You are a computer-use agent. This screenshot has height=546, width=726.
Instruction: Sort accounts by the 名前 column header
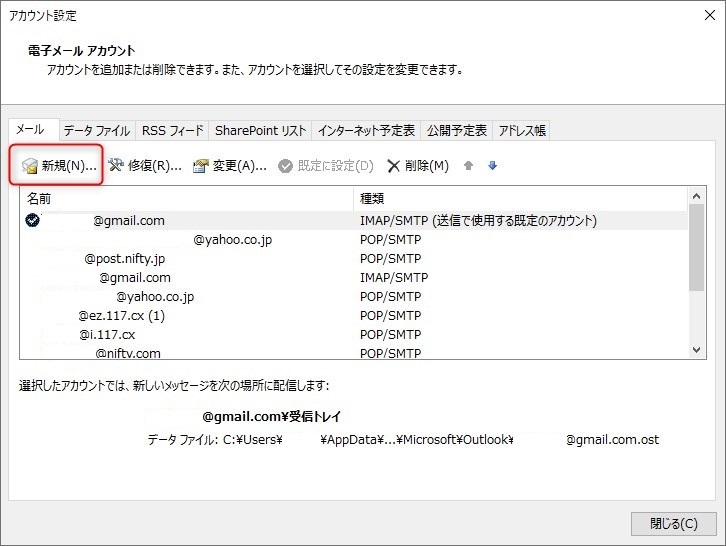coord(185,199)
